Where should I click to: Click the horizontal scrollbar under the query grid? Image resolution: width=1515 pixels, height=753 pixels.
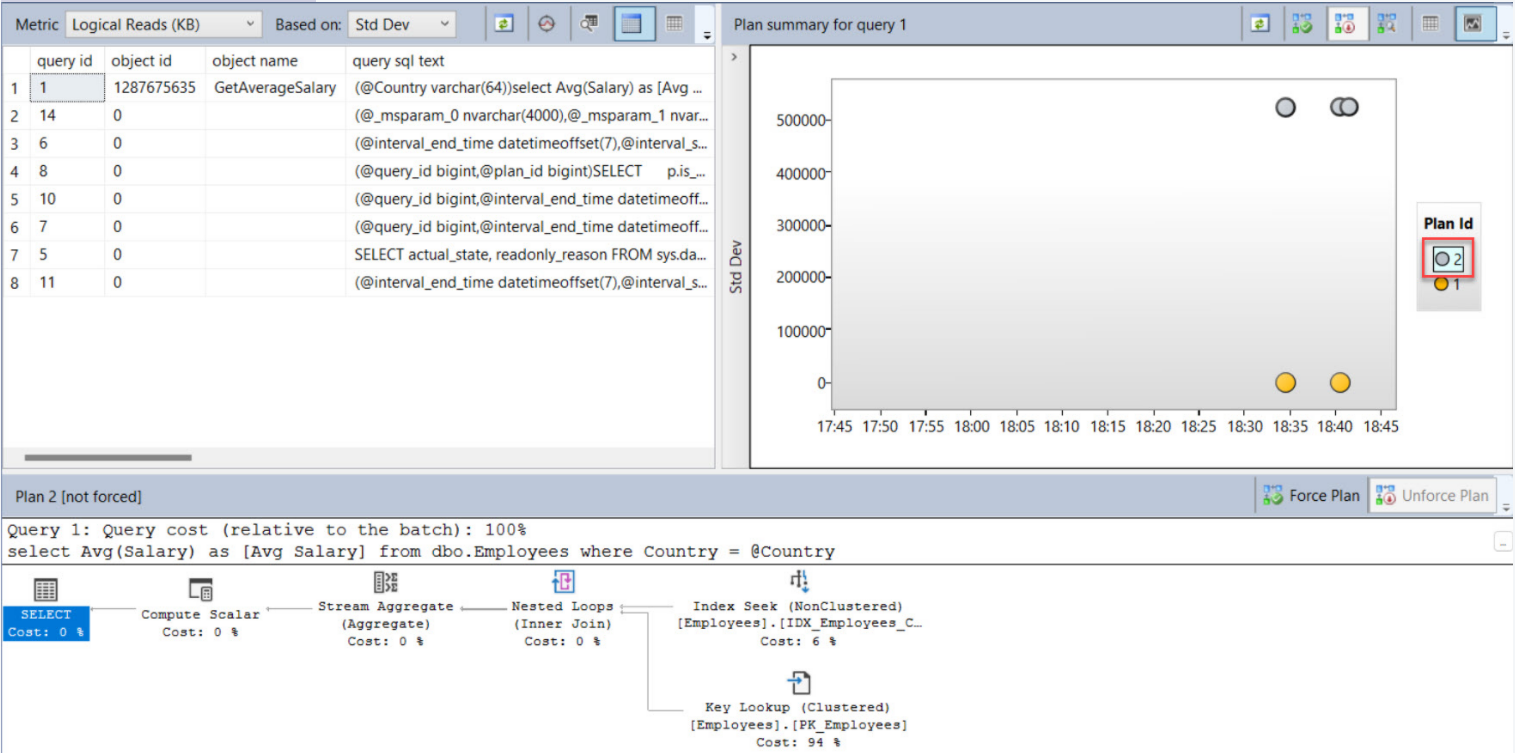pos(107,458)
